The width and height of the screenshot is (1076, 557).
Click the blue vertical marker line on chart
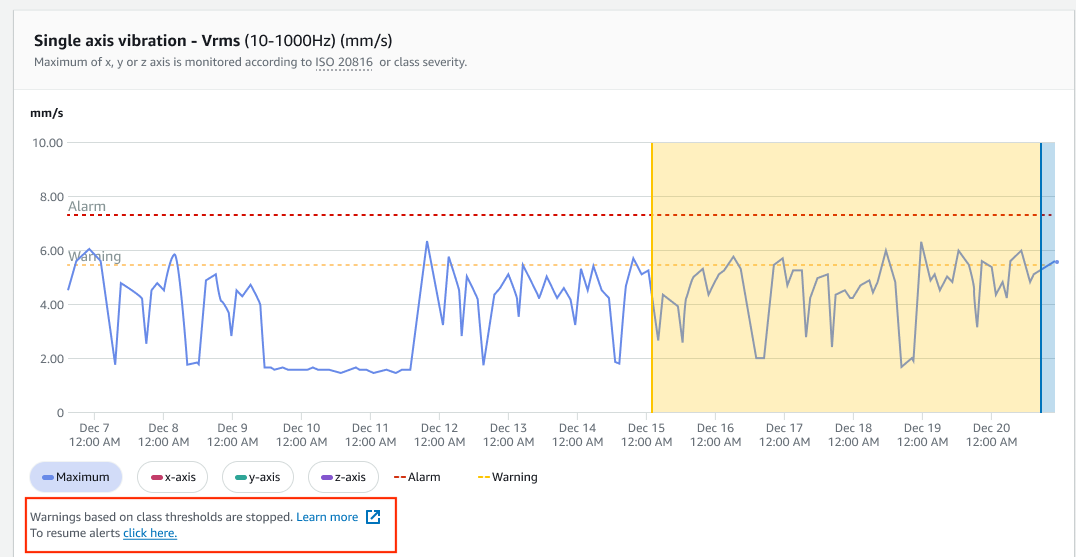pyautogui.click(x=1041, y=277)
